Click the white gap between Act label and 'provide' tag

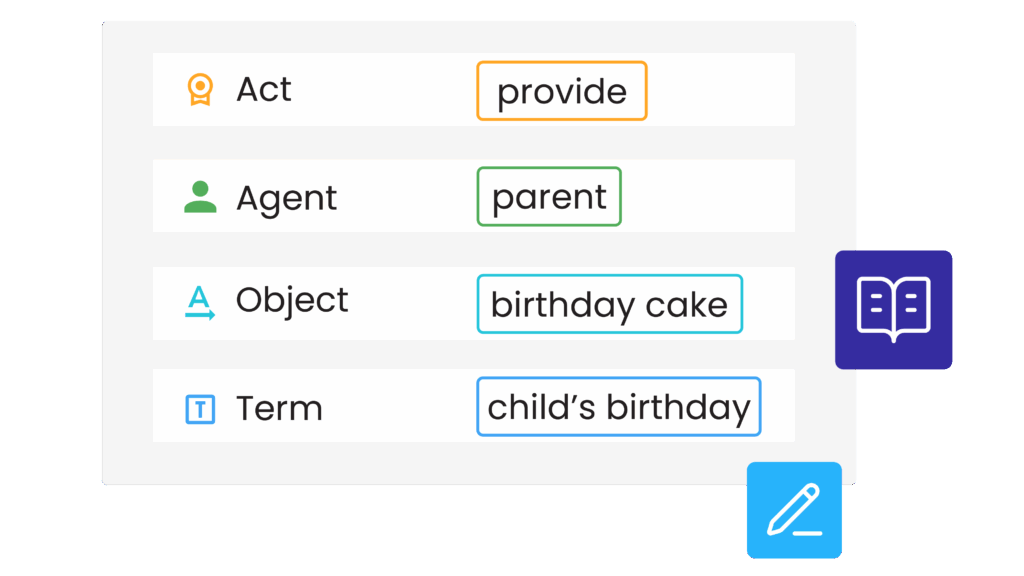coord(384,89)
